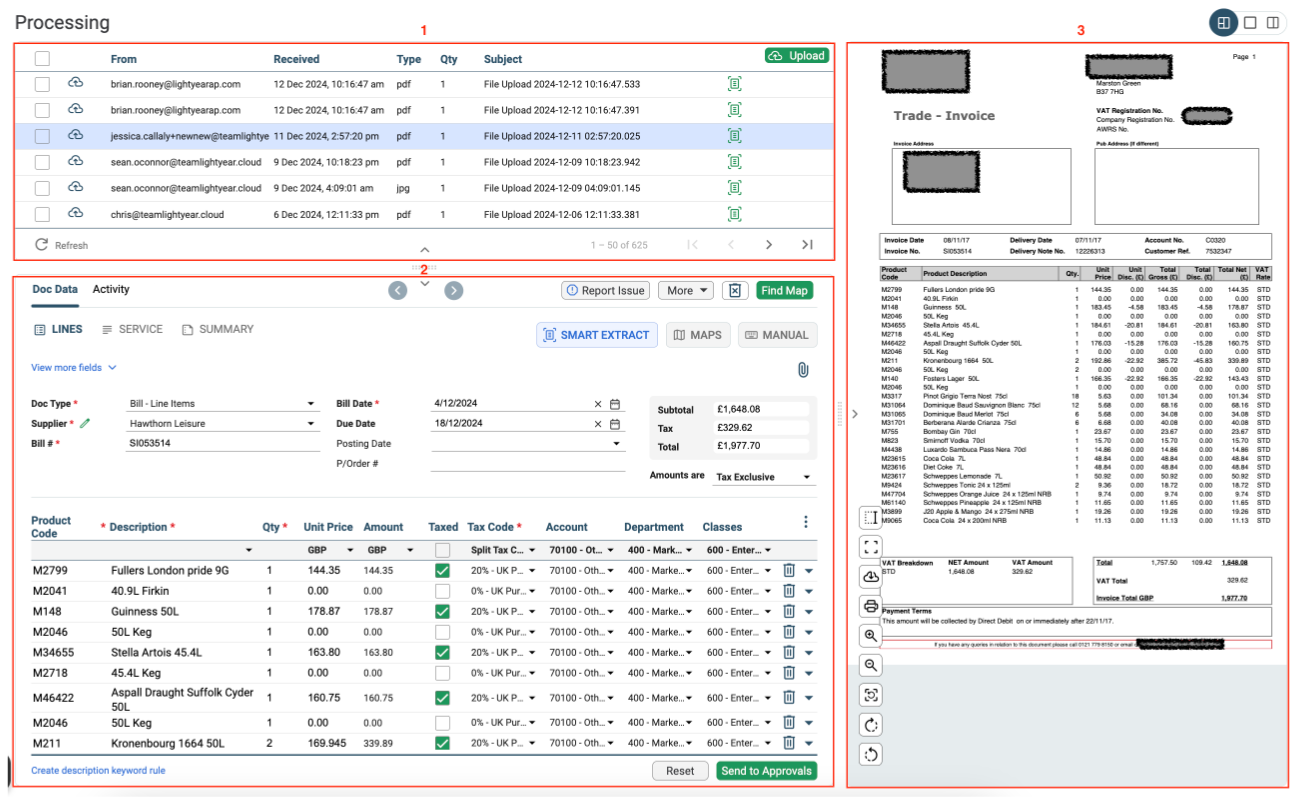1298x804 pixels.
Task: Open the Due Date calendar picker
Action: pyautogui.click(x=615, y=424)
